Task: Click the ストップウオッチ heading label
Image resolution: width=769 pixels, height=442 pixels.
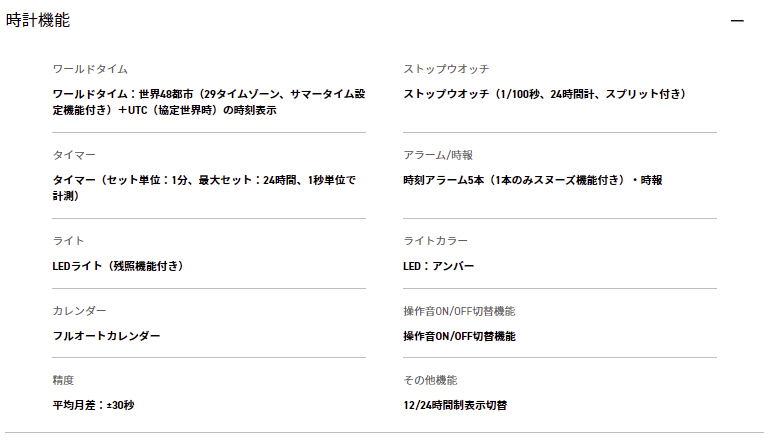Action: 446,69
